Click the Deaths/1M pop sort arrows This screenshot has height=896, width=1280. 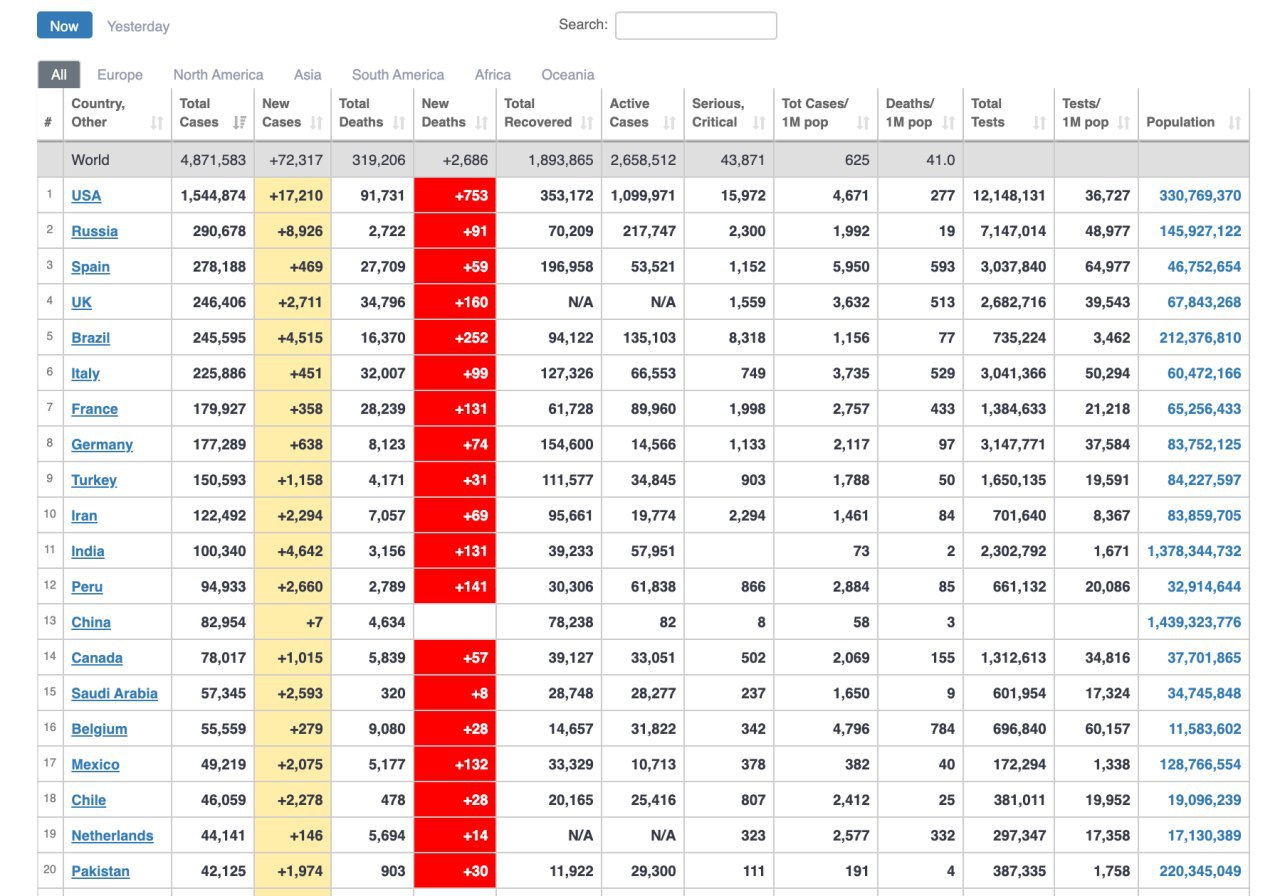point(949,123)
